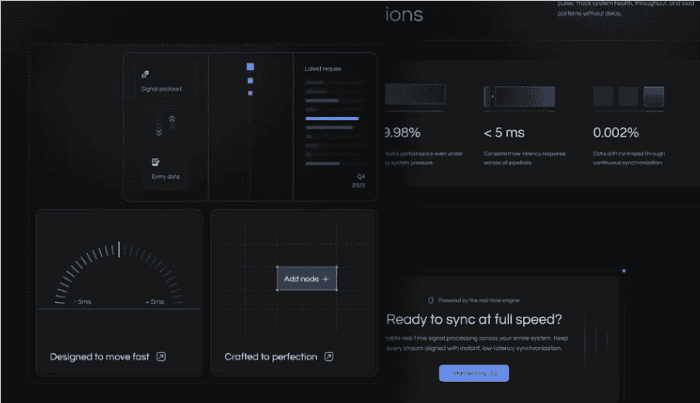Select the highlighted blue bar in Latest requests
This screenshot has height=403, width=700.
coord(332,118)
